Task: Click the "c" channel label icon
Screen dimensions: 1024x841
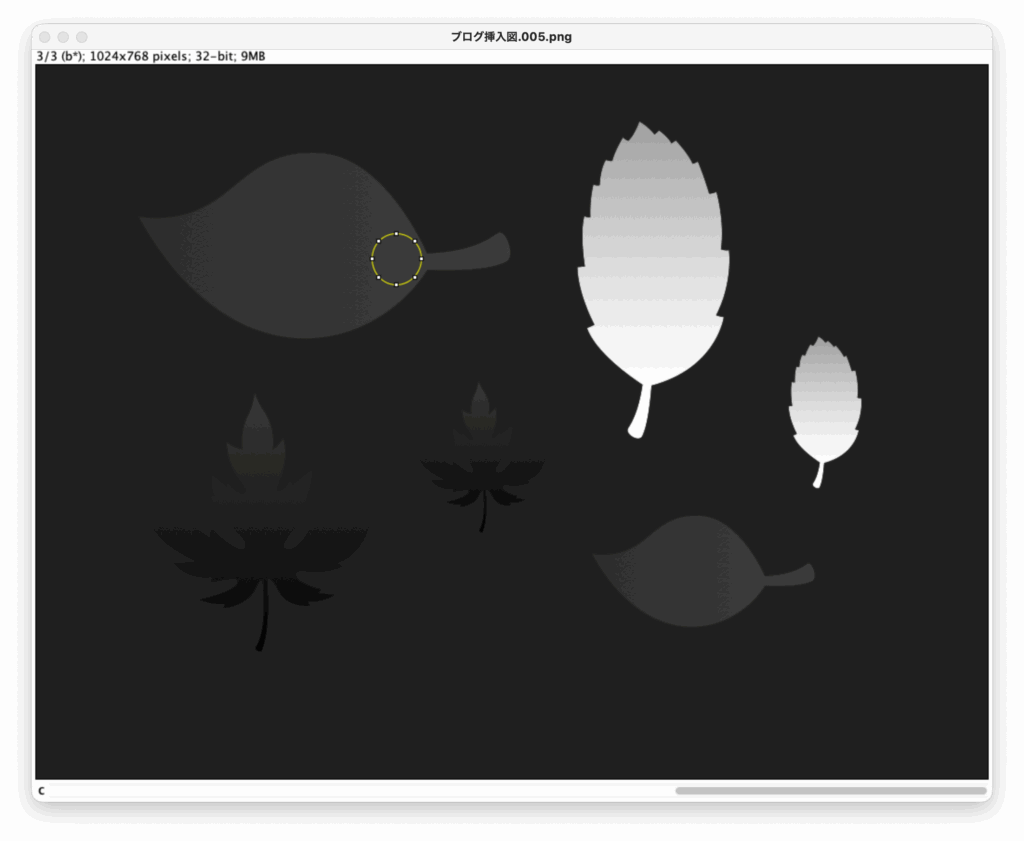Action: point(41,791)
